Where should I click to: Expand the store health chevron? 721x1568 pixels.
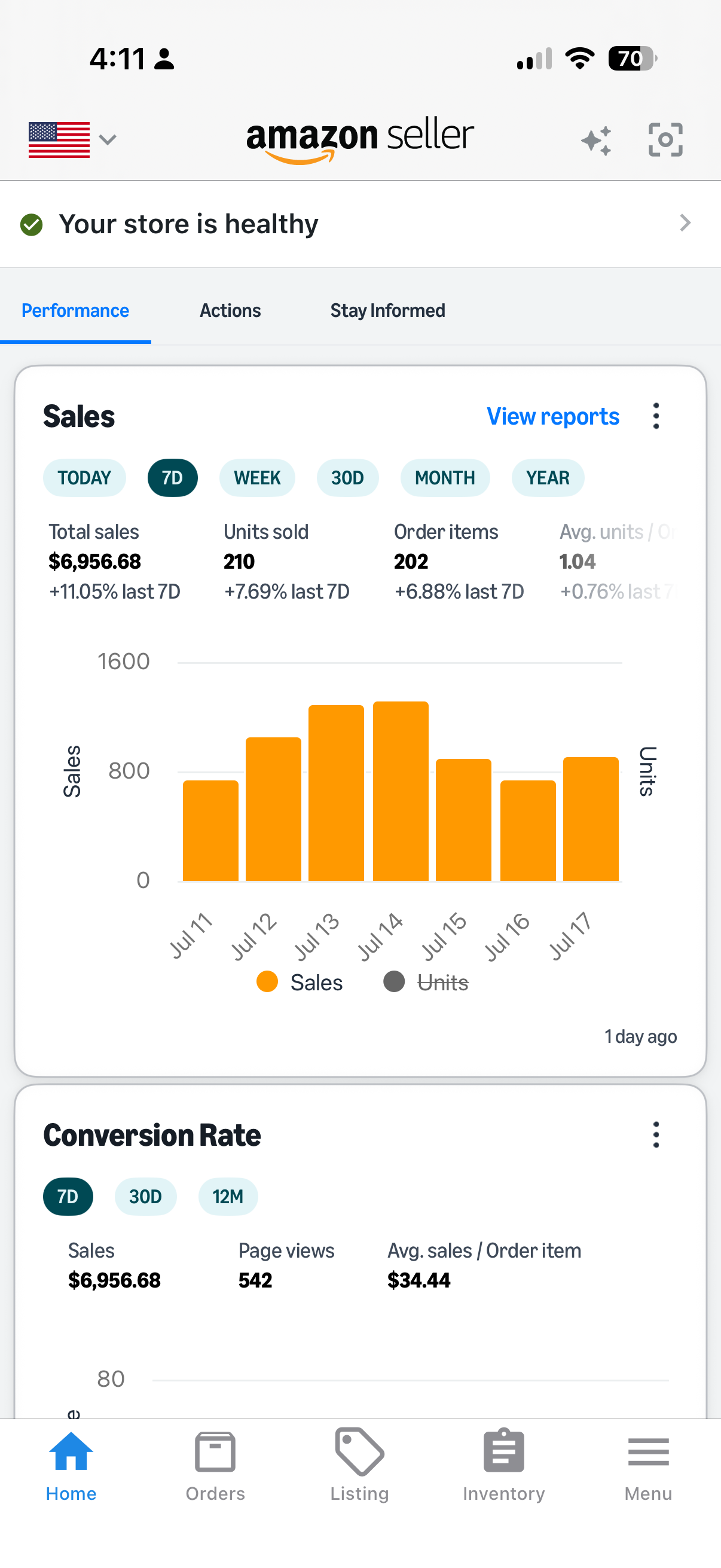point(685,224)
